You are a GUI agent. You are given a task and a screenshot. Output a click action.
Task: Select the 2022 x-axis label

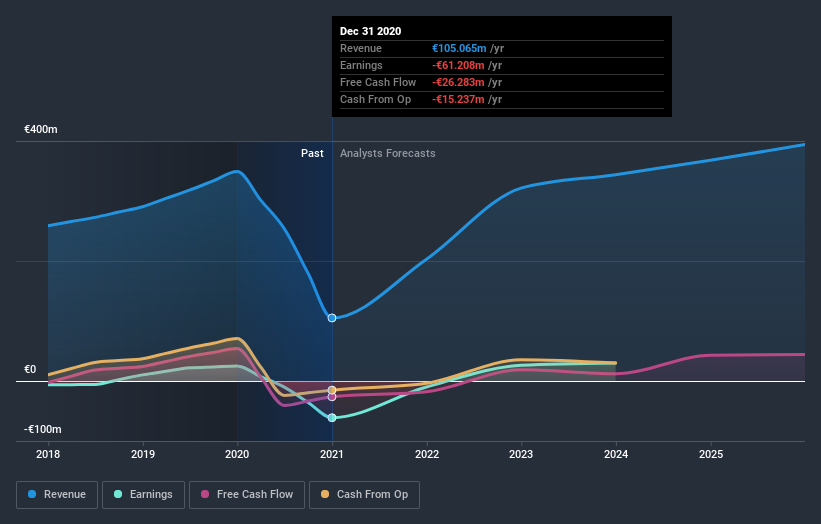[427, 454]
